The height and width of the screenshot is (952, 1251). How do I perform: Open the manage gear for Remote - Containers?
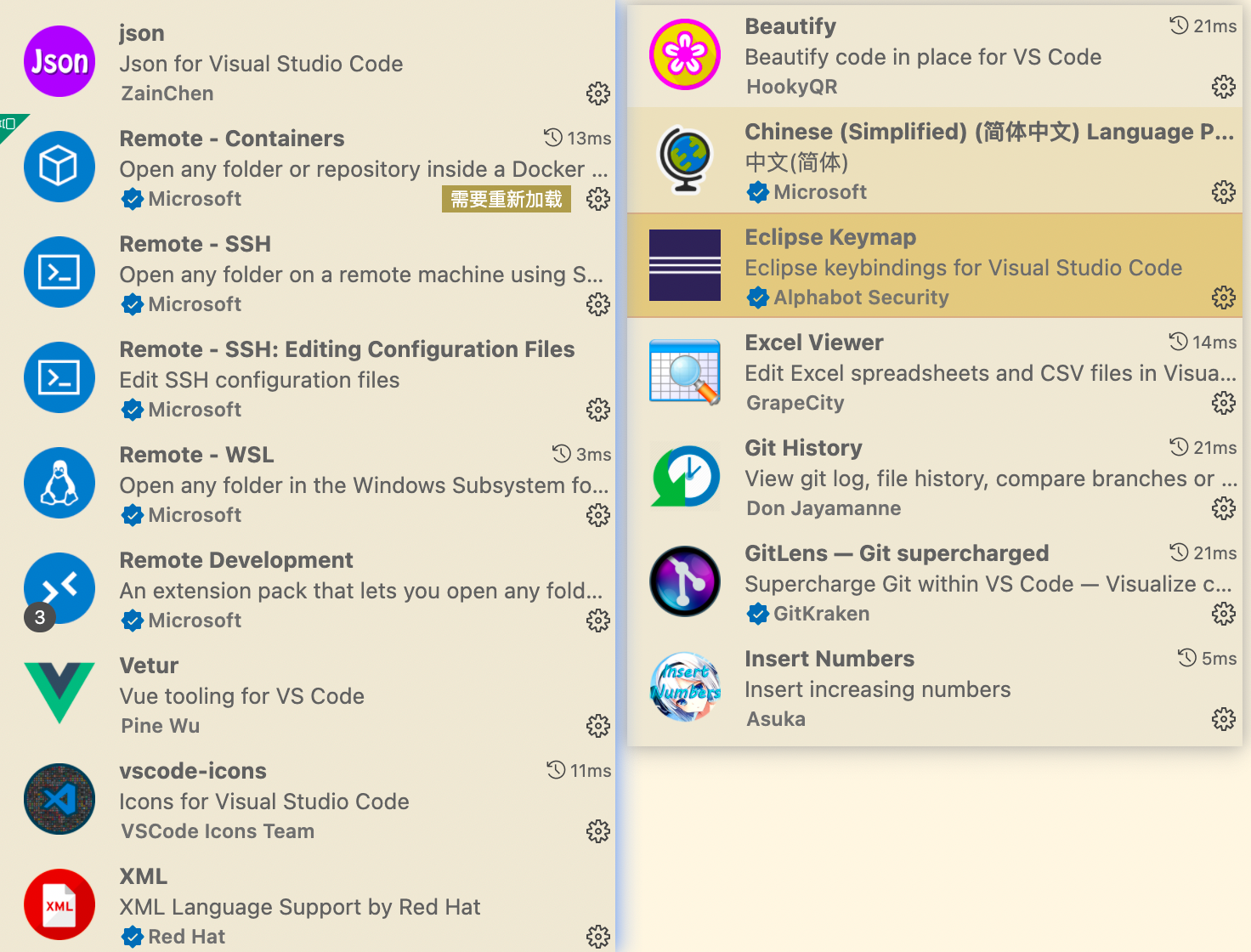[x=598, y=199]
